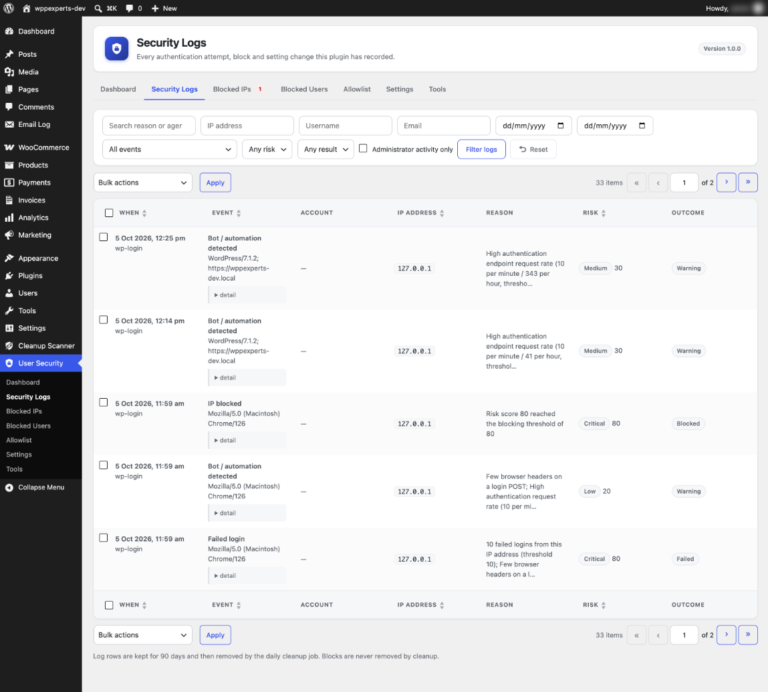This screenshot has height=692, width=768.
Task: Open Comments icon in sidebar
Action: pos(9,107)
